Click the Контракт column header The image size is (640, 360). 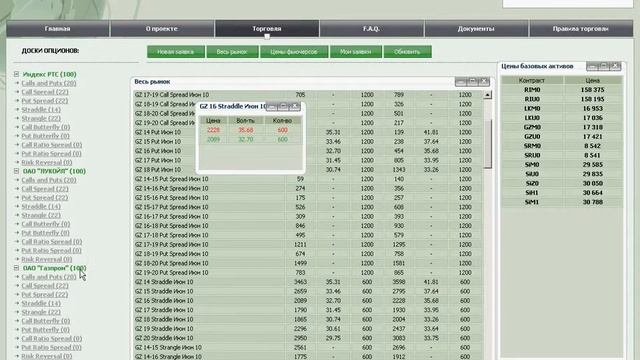532,80
